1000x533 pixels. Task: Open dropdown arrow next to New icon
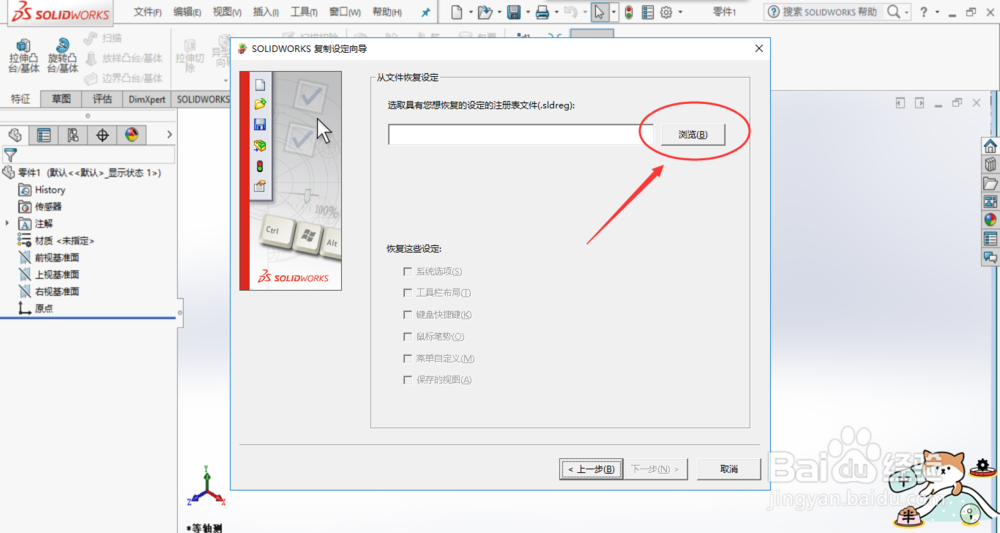471,12
